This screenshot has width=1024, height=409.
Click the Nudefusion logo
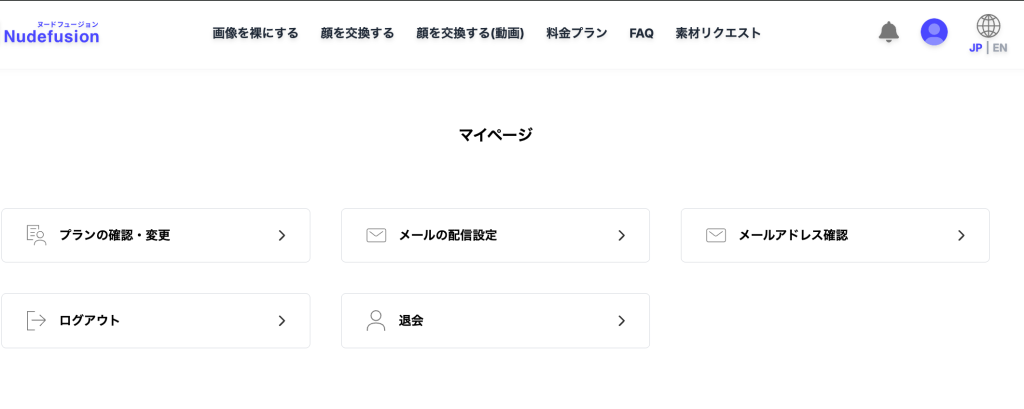[x=52, y=35]
